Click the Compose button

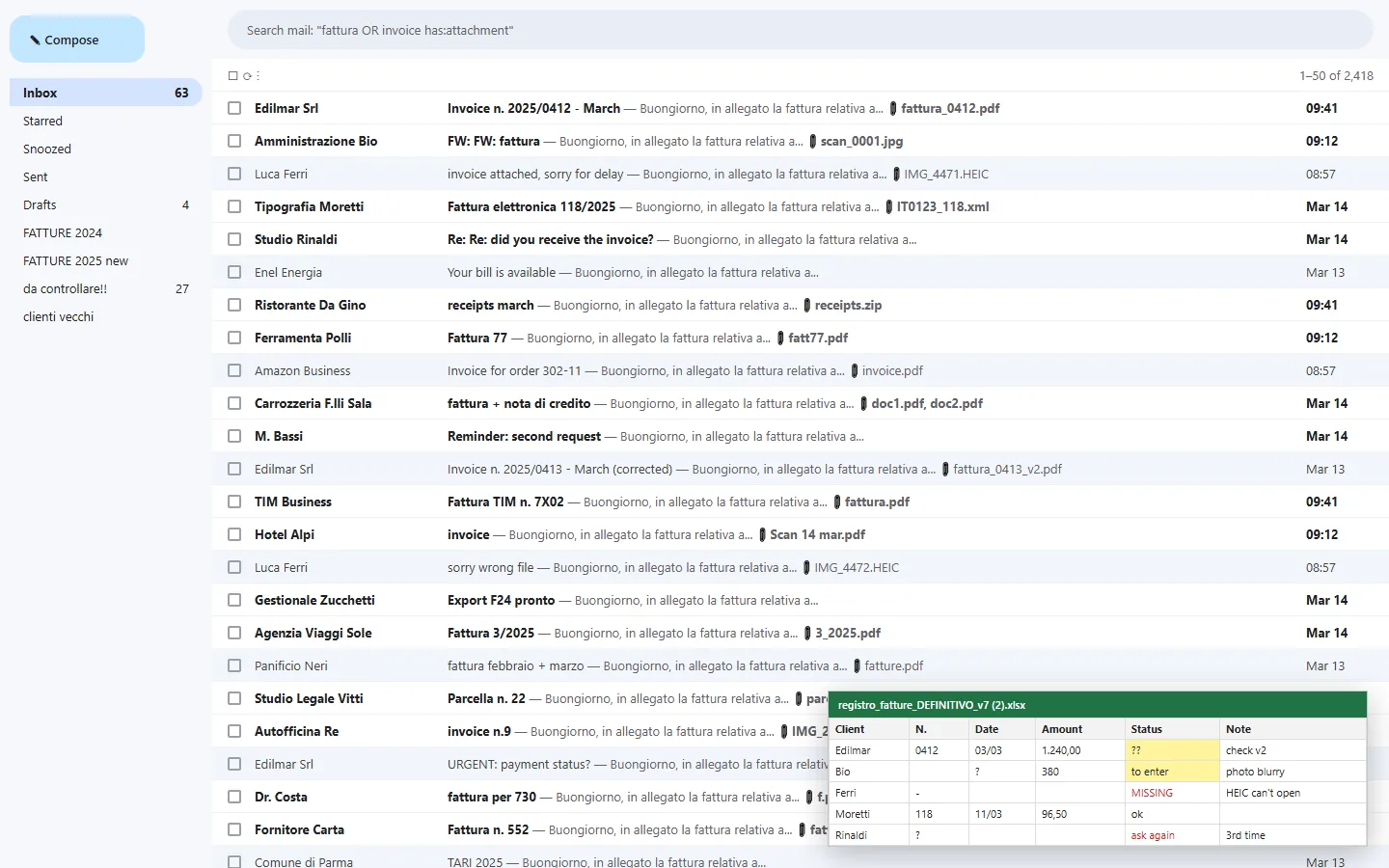coord(77,40)
